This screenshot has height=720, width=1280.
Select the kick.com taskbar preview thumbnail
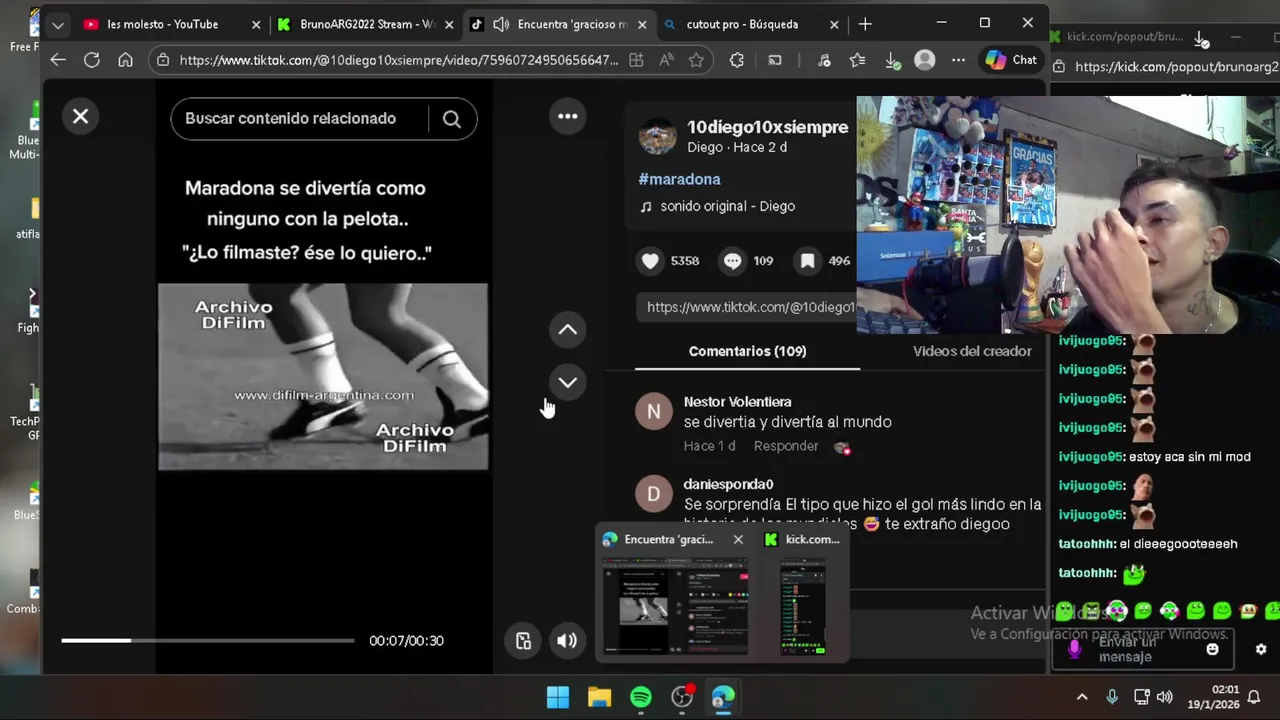[x=803, y=605]
